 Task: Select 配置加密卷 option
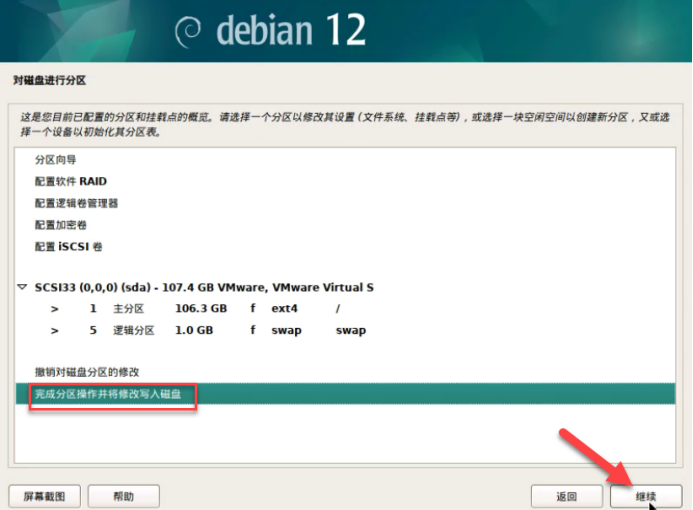[x=62, y=225]
